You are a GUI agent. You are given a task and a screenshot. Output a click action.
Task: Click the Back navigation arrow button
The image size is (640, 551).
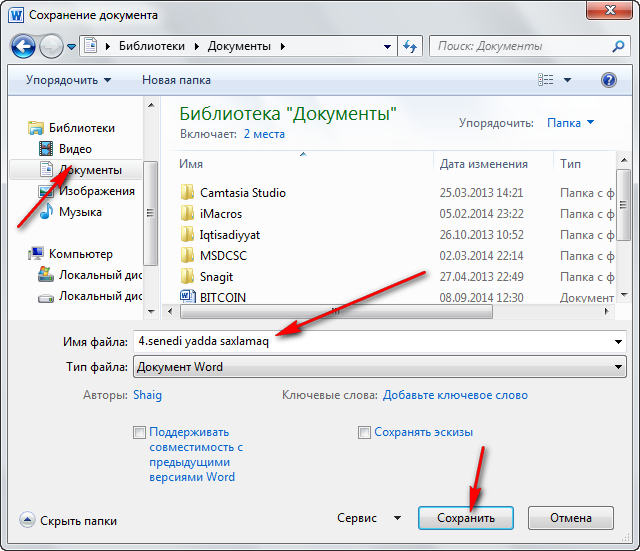[23, 46]
